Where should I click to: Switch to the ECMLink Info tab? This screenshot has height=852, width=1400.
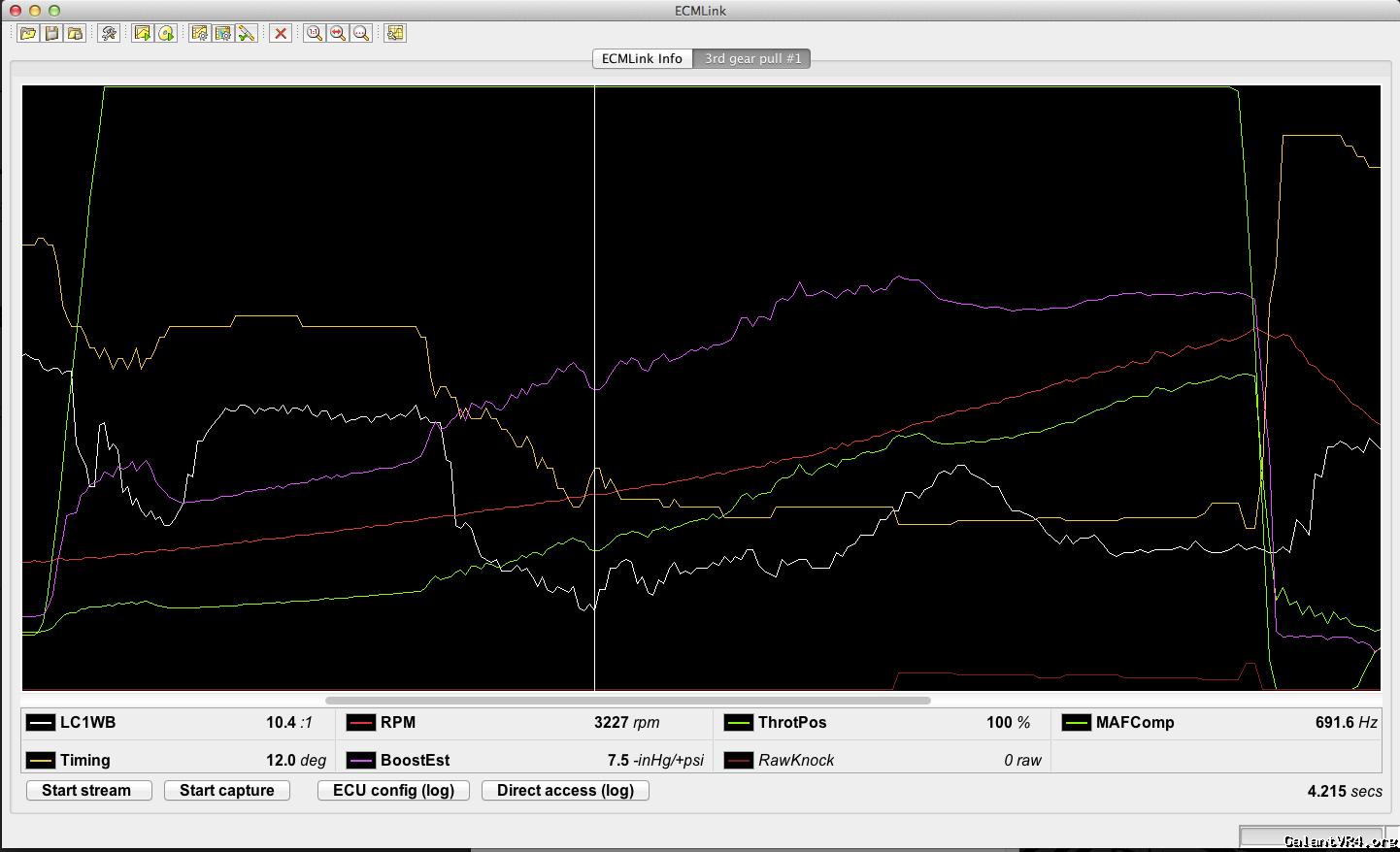click(x=642, y=58)
